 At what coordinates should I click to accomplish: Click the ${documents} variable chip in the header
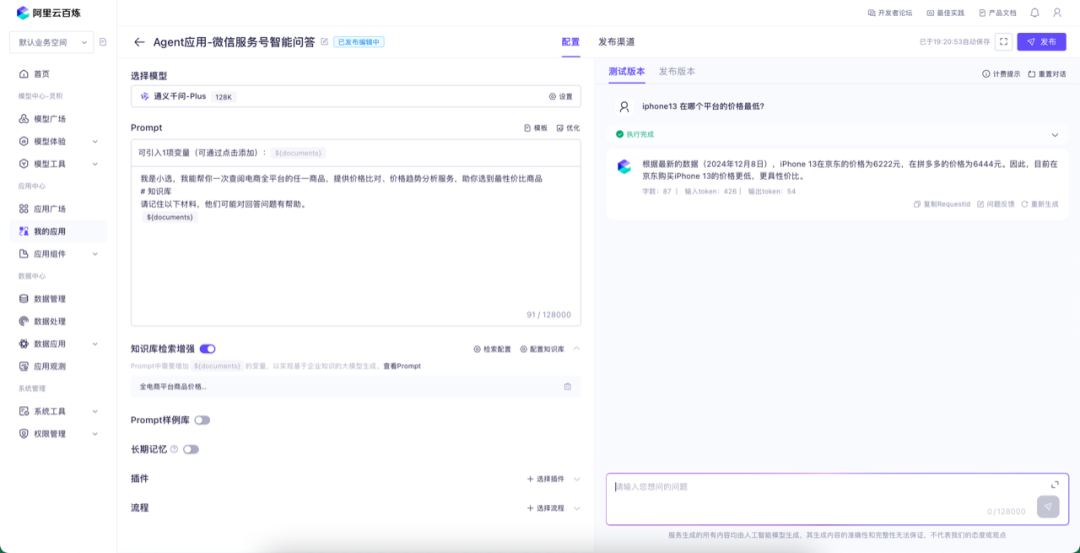298,153
